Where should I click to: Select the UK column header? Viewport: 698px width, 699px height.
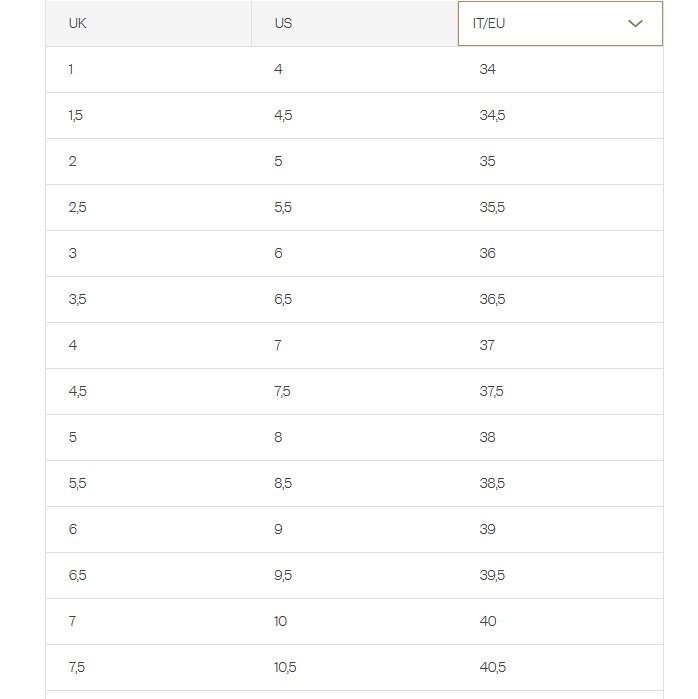[148, 23]
